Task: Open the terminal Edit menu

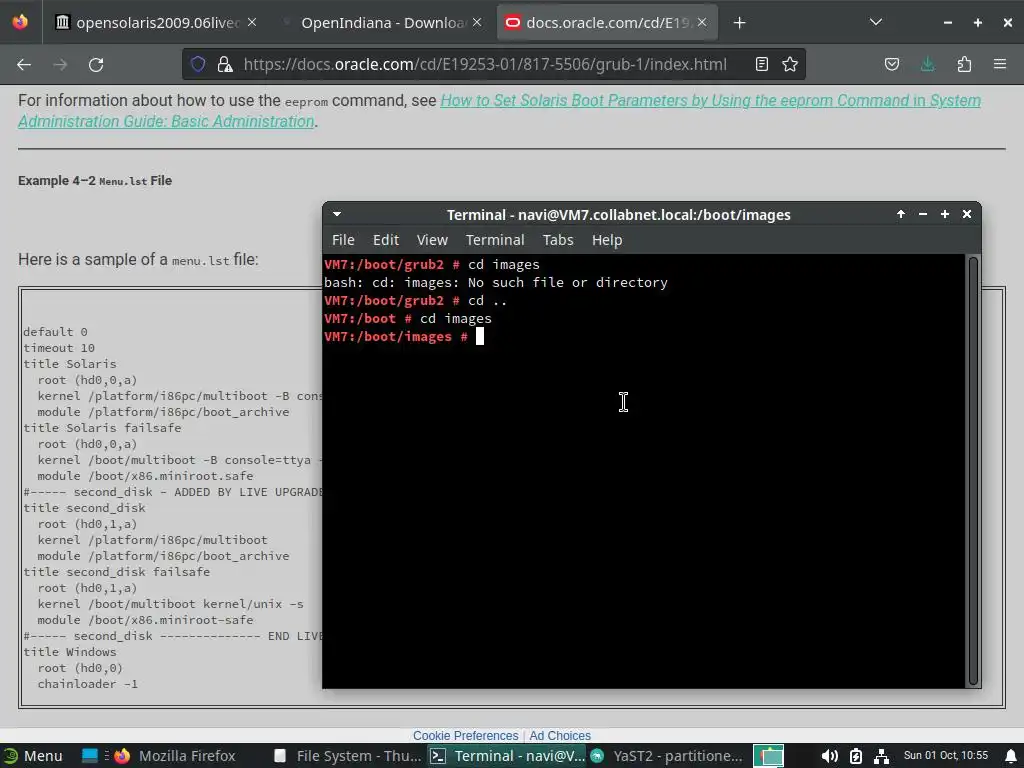Action: 386,240
